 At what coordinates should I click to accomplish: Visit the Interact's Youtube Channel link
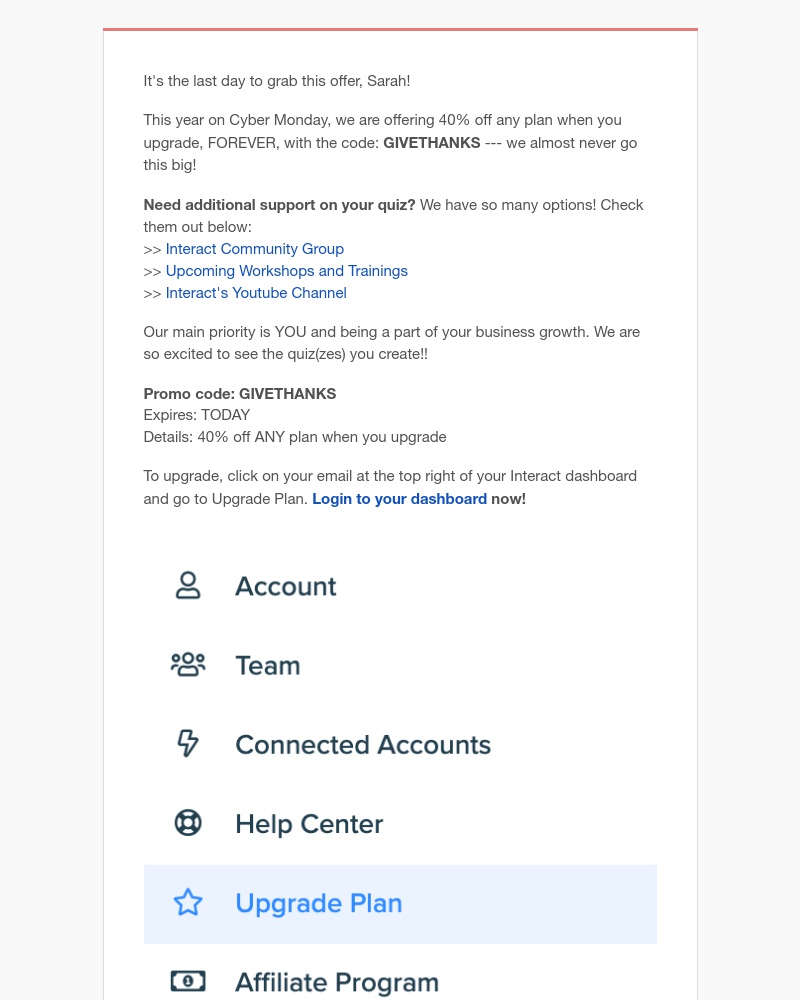click(256, 293)
